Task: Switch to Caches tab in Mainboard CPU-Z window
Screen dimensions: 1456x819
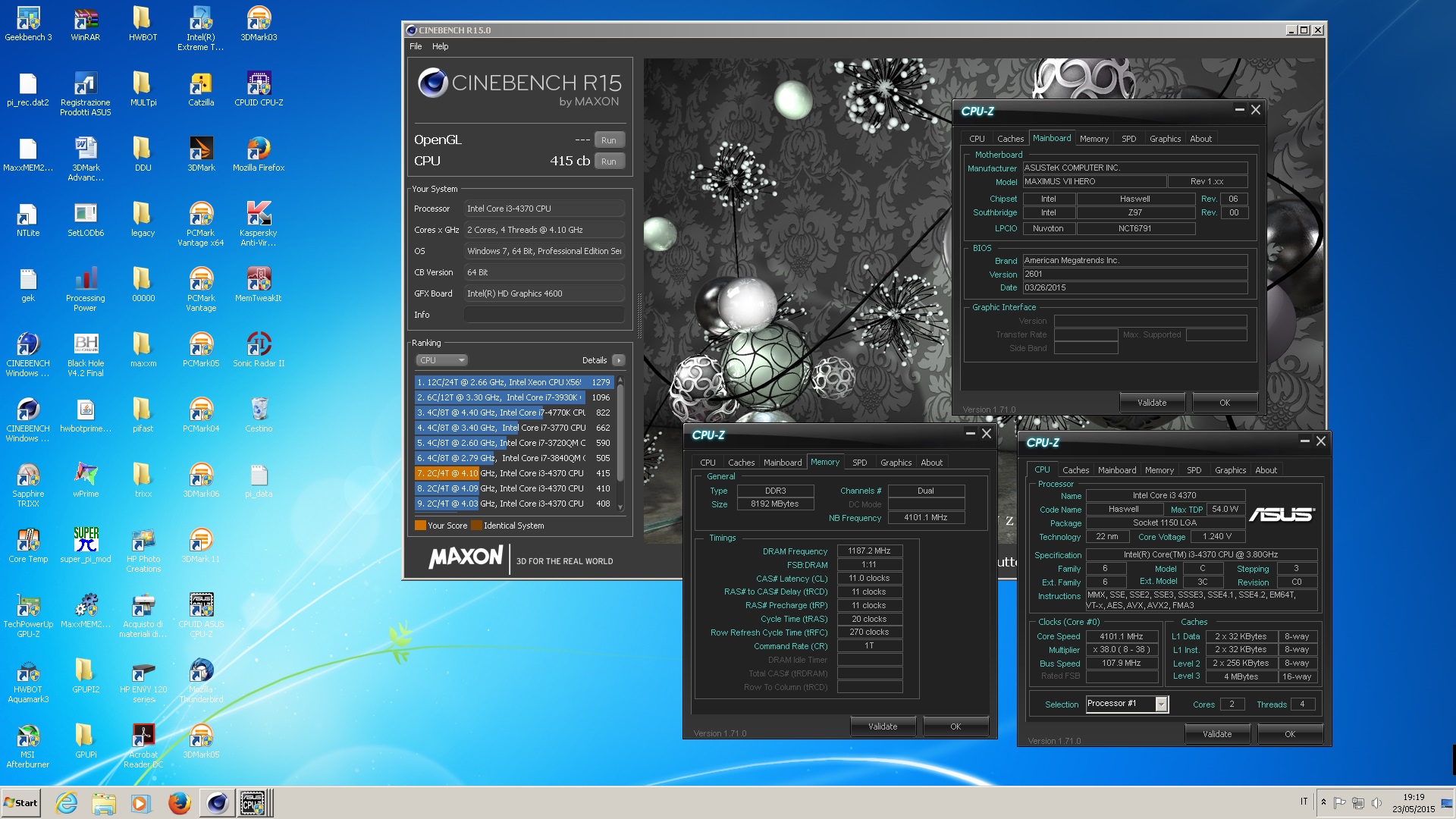Action: pyautogui.click(x=1010, y=139)
